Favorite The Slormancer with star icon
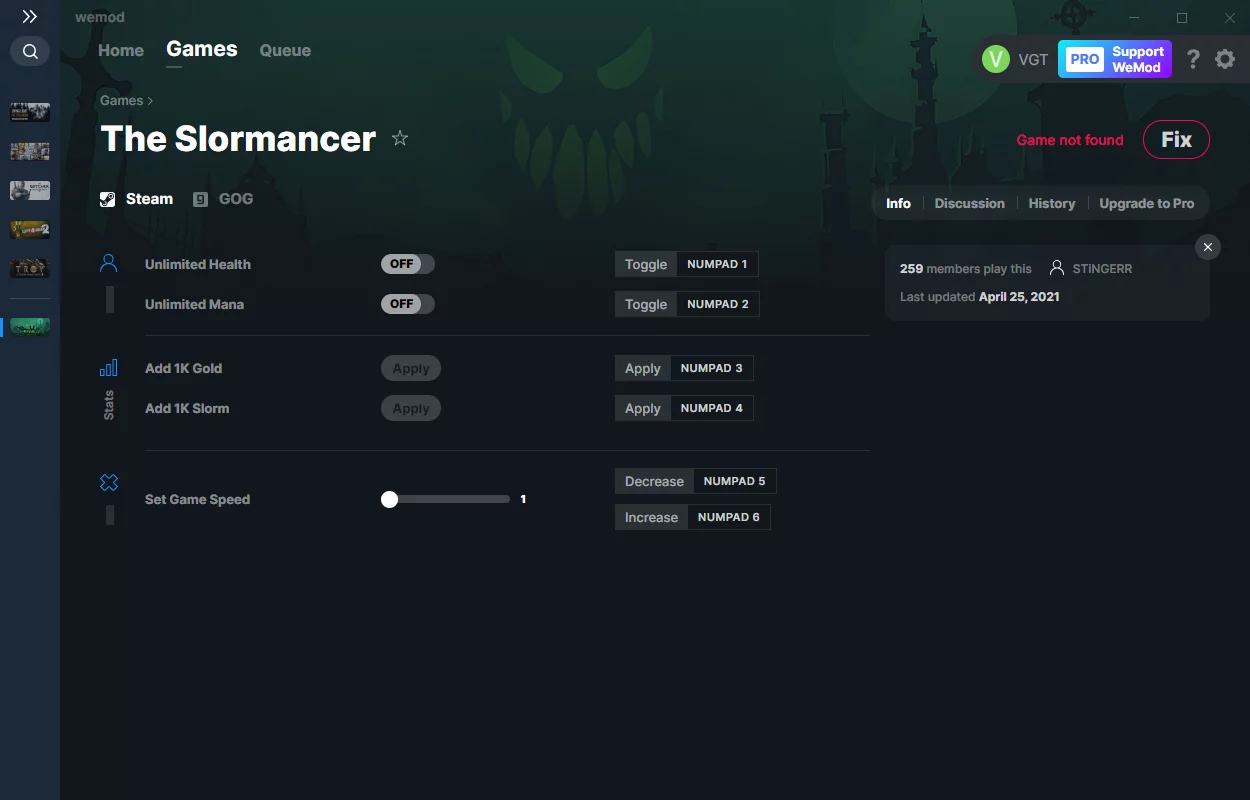 click(x=400, y=138)
